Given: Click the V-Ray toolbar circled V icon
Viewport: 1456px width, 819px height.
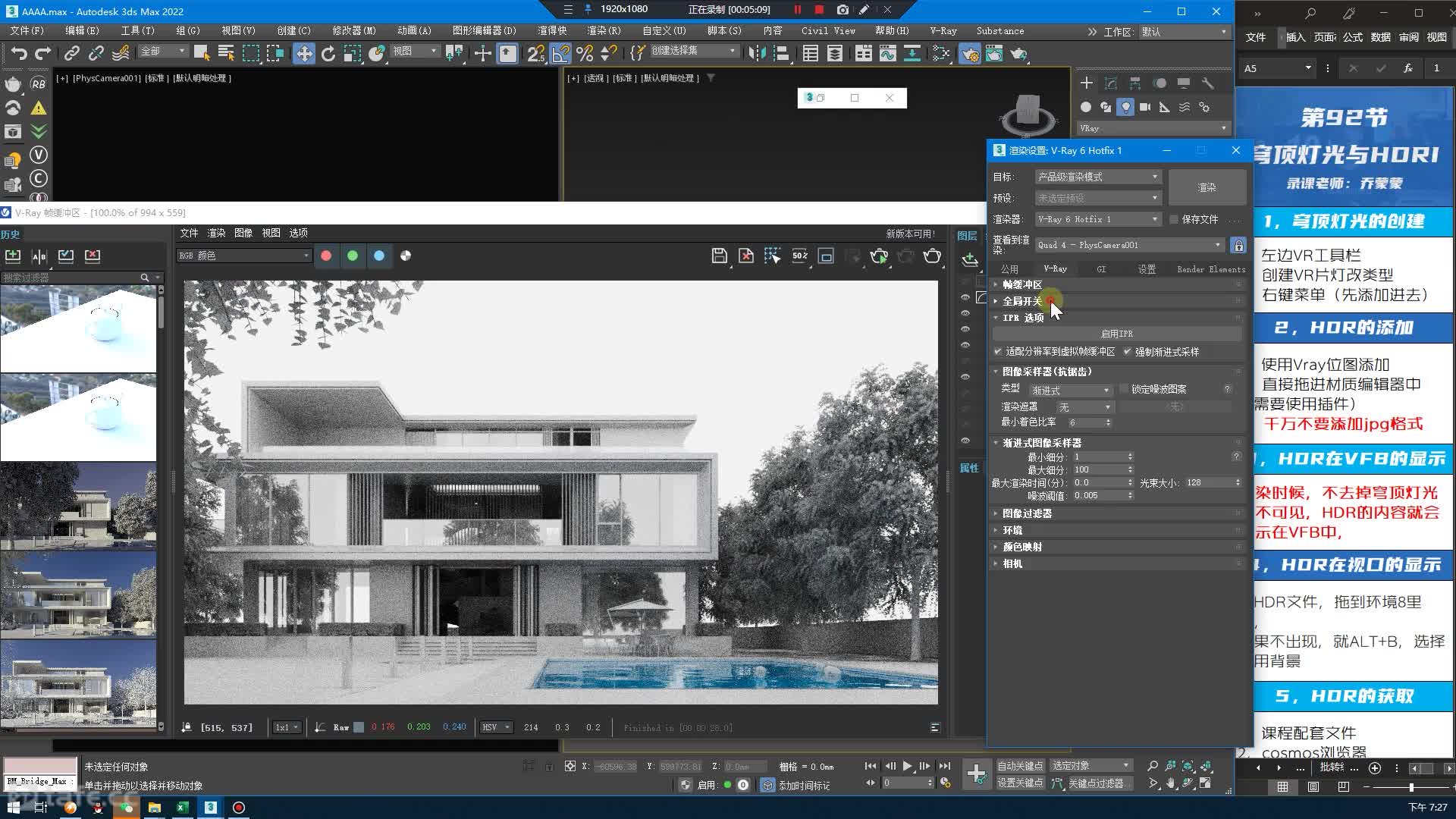Looking at the screenshot, I should pyautogui.click(x=38, y=155).
